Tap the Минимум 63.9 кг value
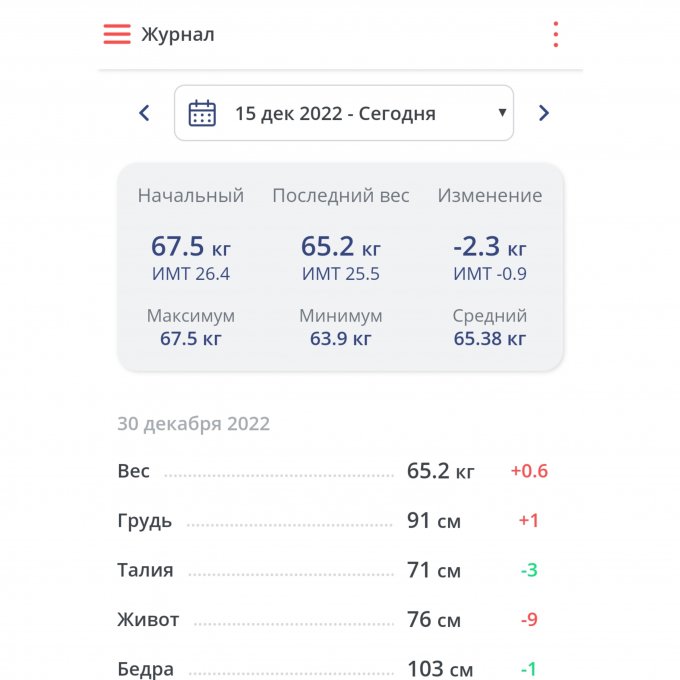The width and height of the screenshot is (680, 680). (x=340, y=338)
